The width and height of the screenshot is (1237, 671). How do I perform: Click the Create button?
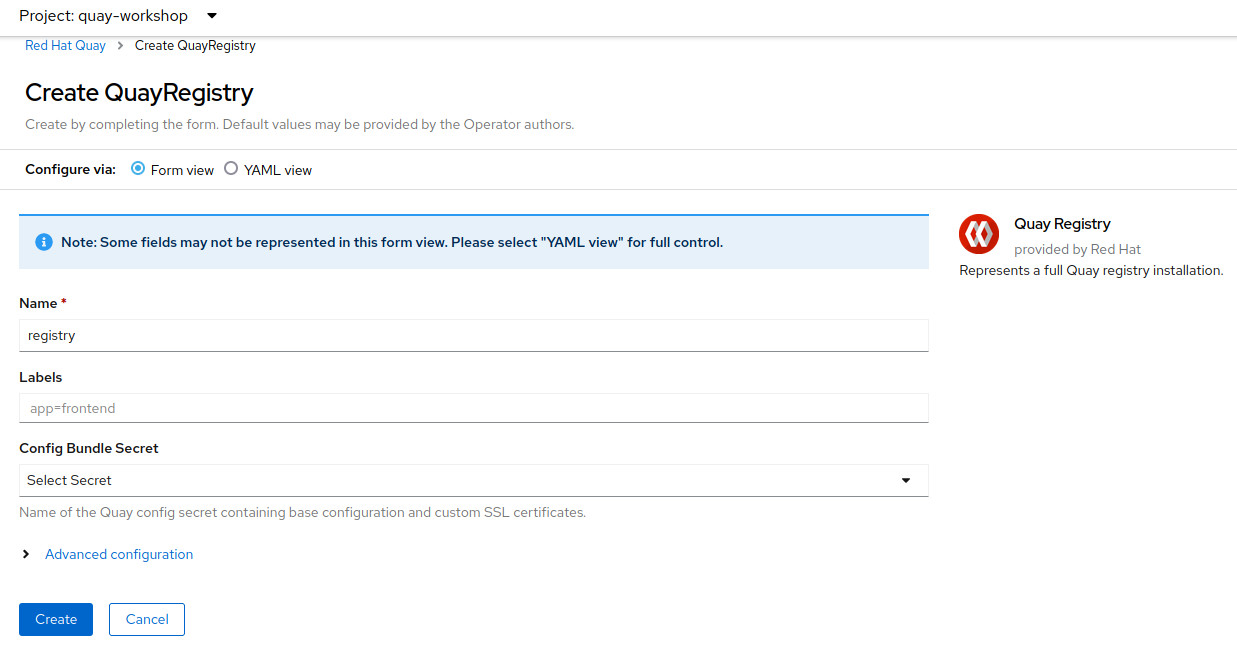click(56, 619)
